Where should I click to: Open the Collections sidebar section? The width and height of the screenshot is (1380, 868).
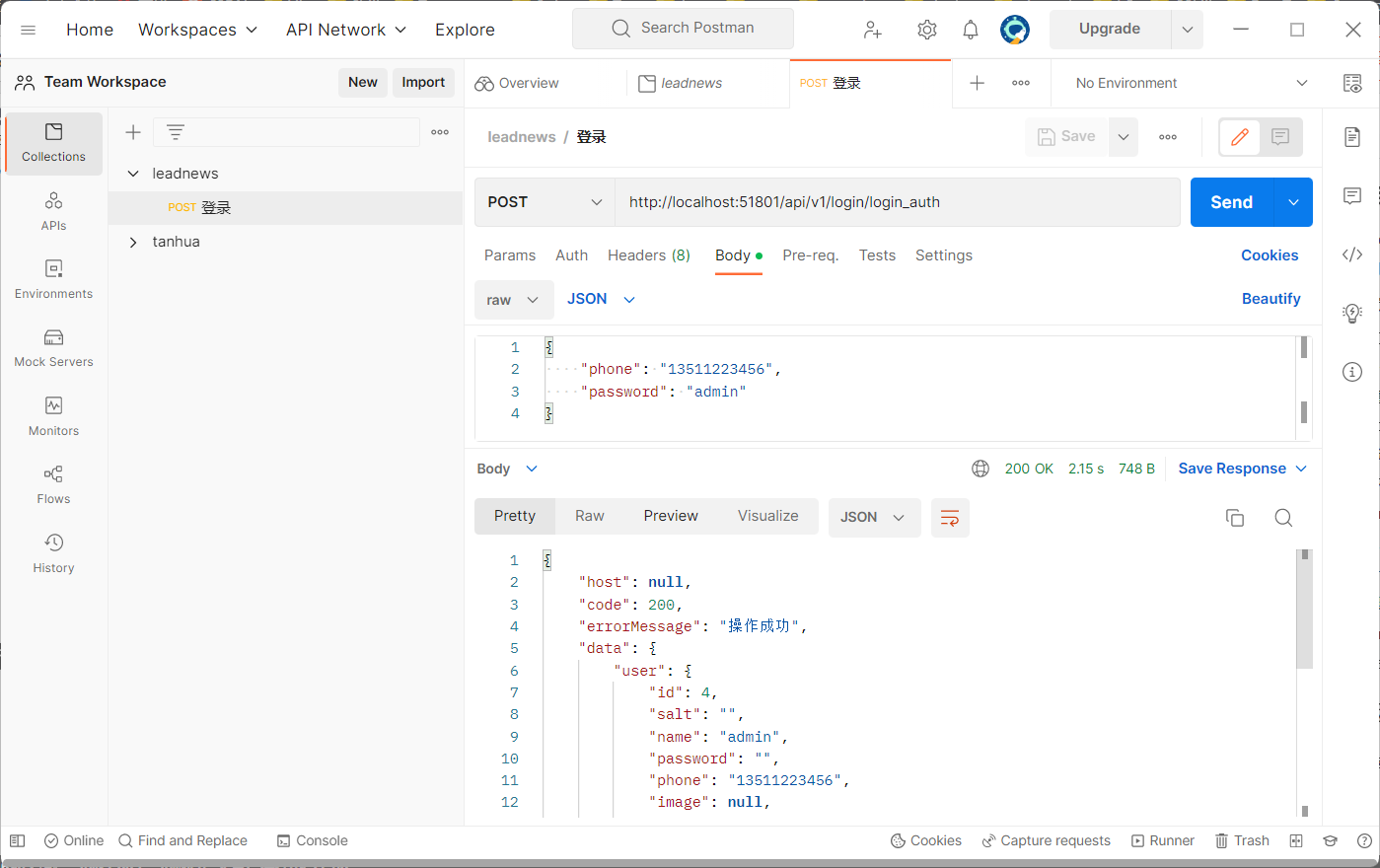[54, 143]
